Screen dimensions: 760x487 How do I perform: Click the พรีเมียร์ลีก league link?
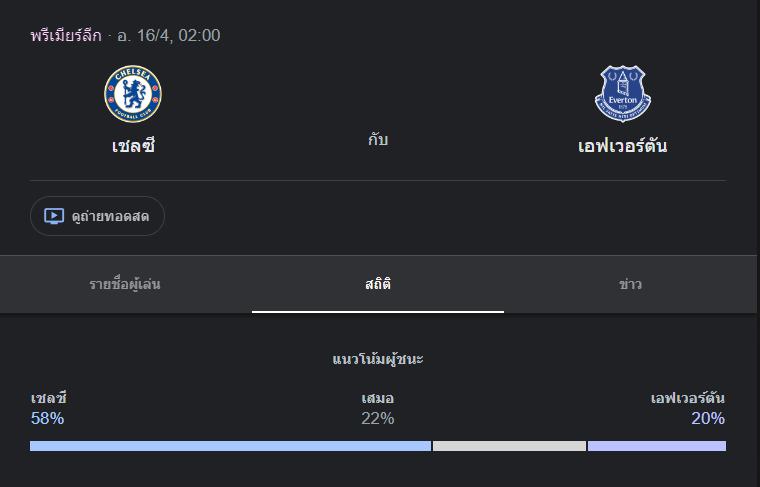coord(66,36)
